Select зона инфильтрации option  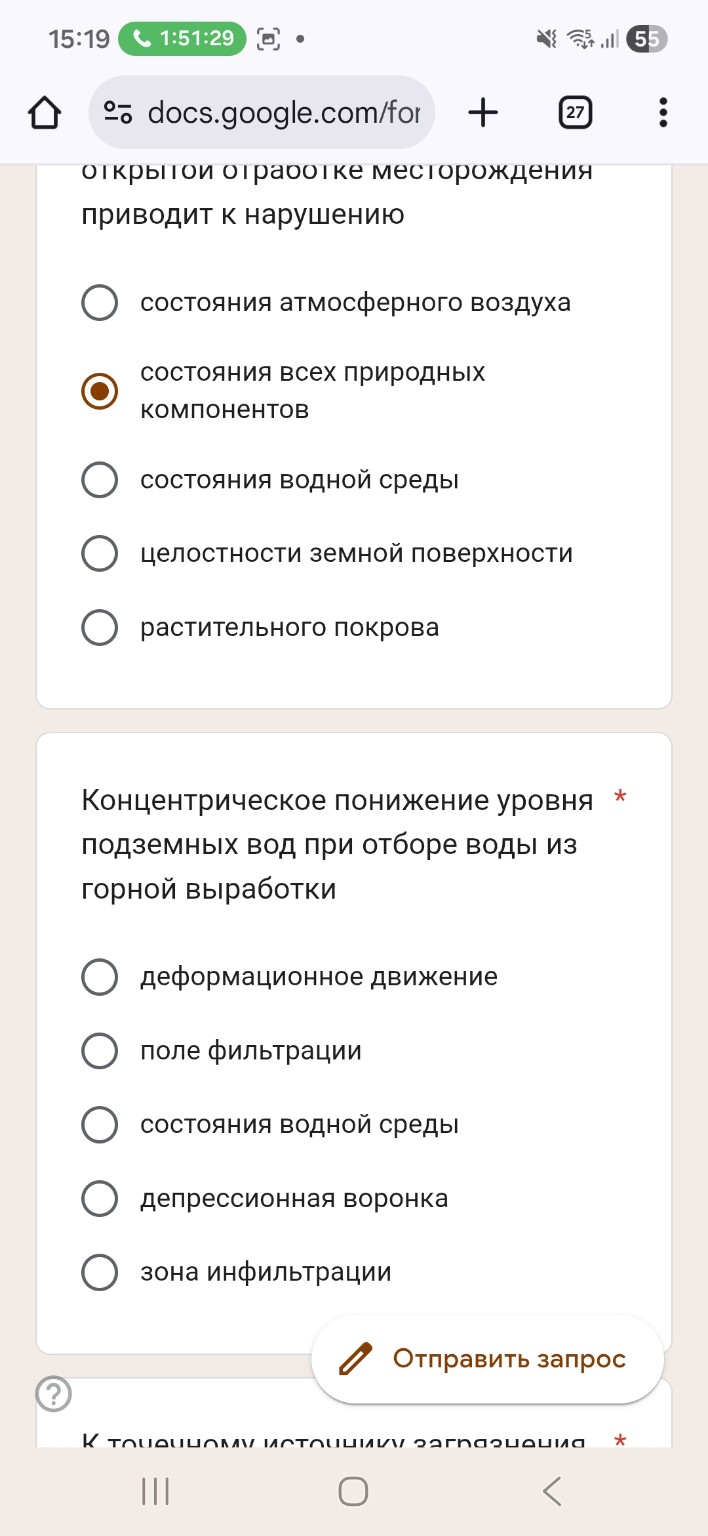(x=99, y=1272)
